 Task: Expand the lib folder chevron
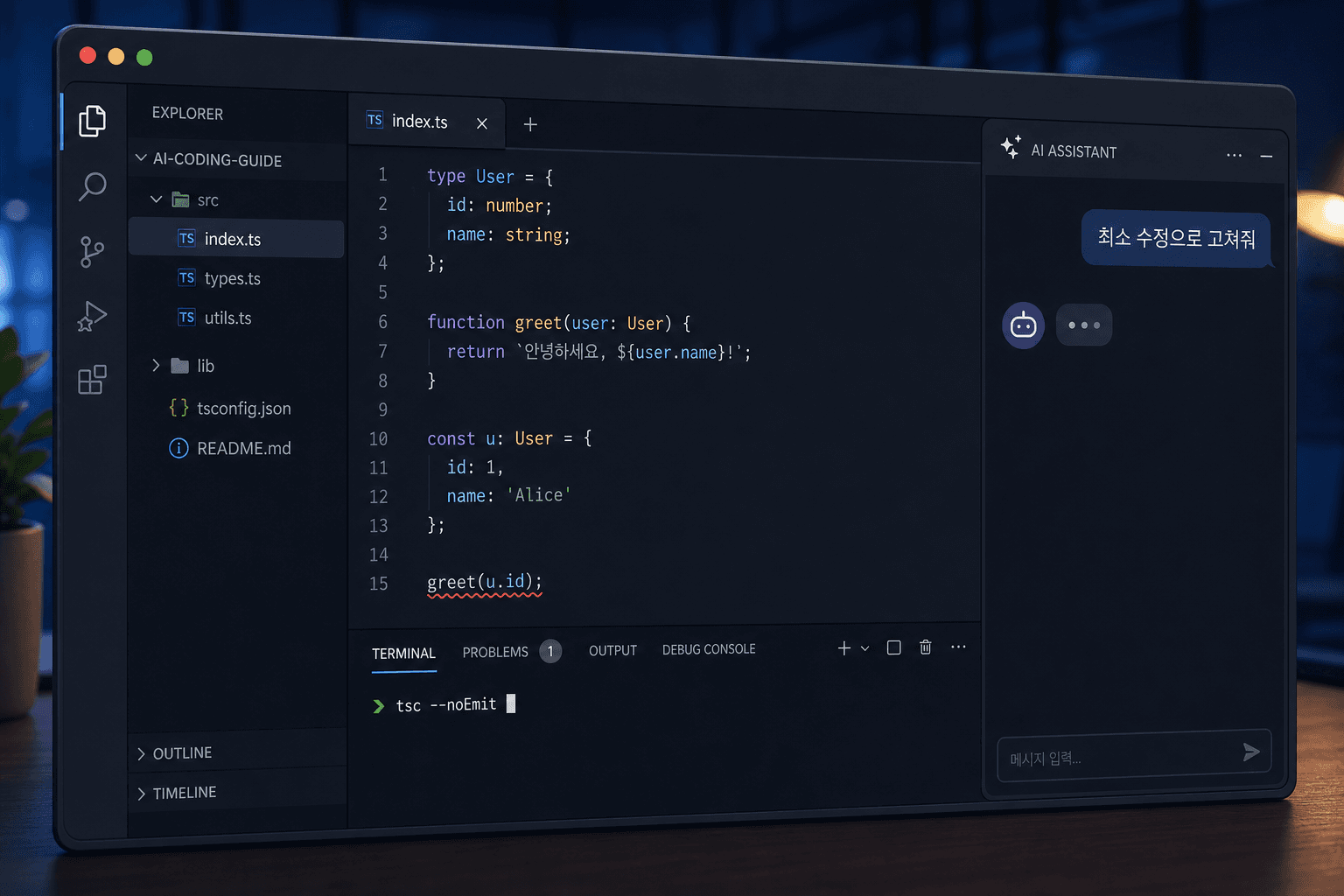coord(156,365)
